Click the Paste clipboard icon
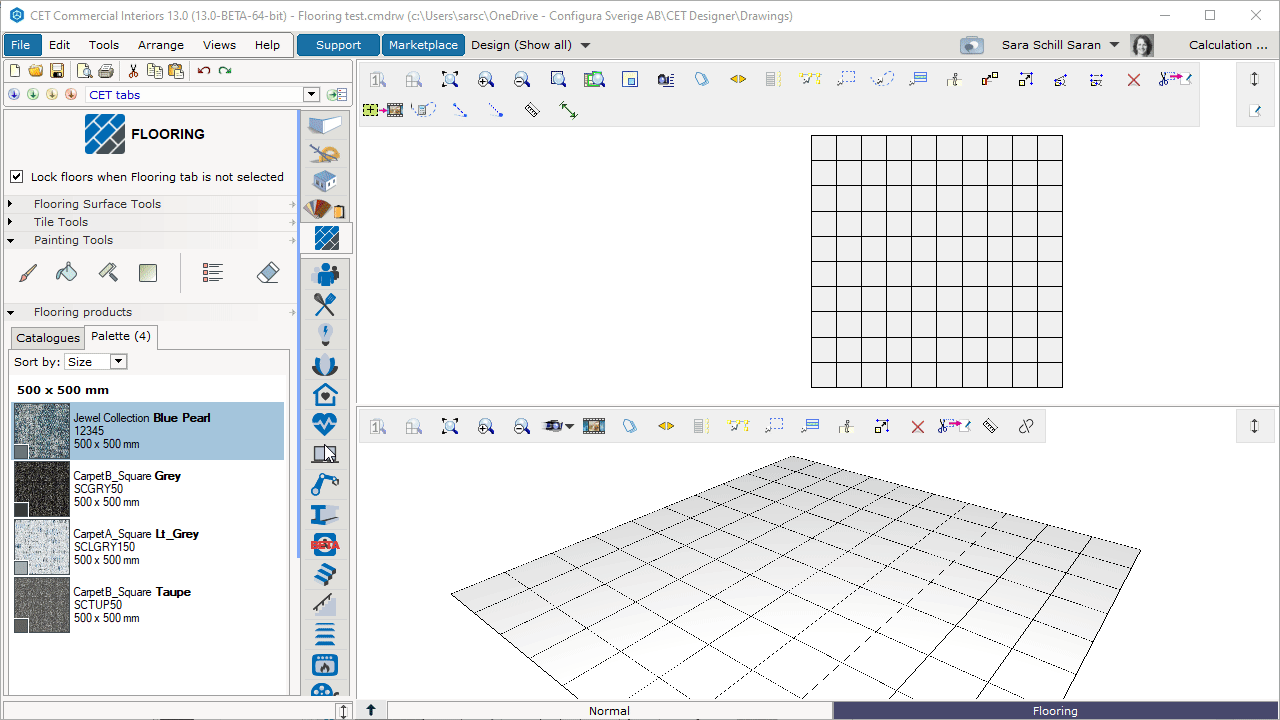Viewport: 1280px width, 720px height. [x=176, y=70]
